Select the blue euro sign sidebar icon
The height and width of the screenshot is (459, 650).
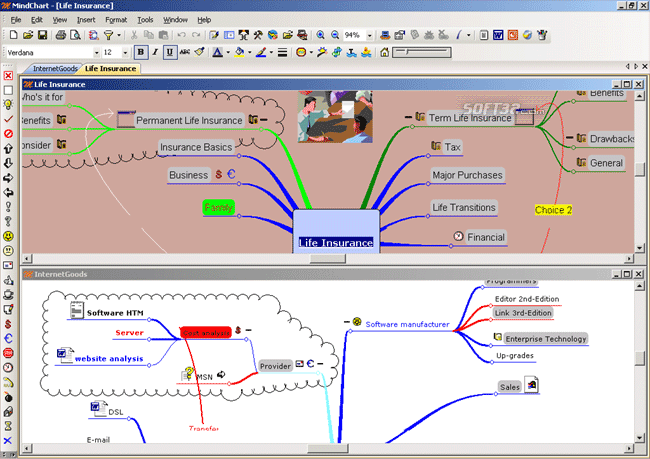point(8,338)
